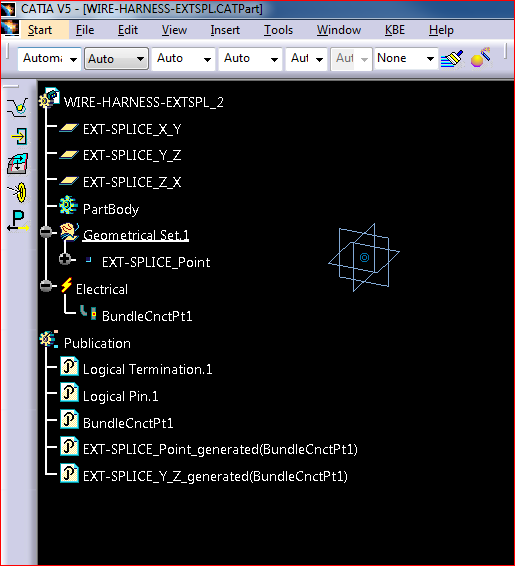Screen dimensions: 515x566
Task: Open the fourth 'Auto' dropdown in toolbar
Action: click(x=250, y=58)
